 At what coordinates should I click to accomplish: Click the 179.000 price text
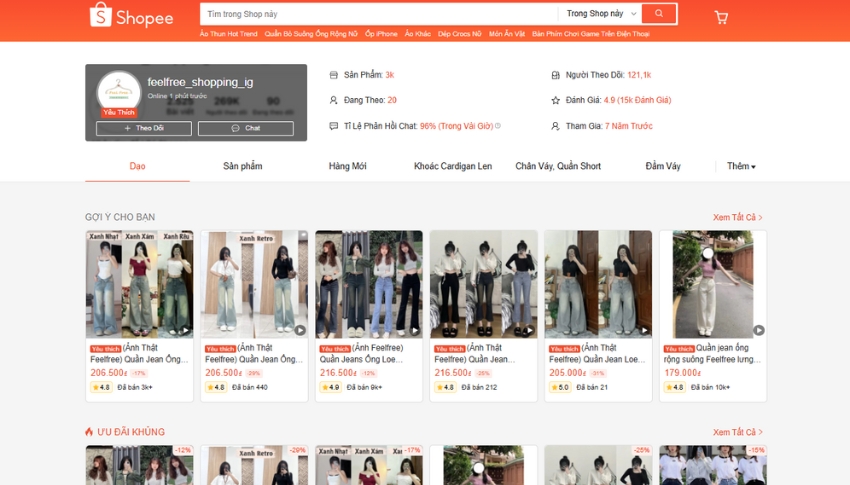point(682,373)
